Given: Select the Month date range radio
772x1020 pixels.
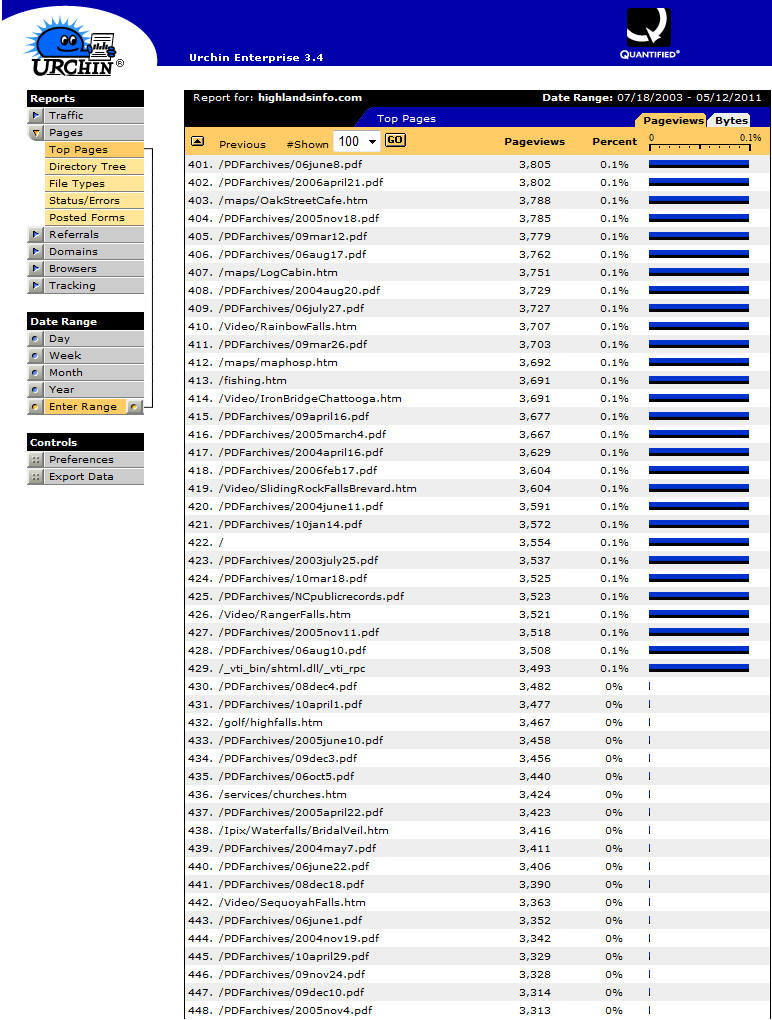Looking at the screenshot, I should tap(36, 373).
